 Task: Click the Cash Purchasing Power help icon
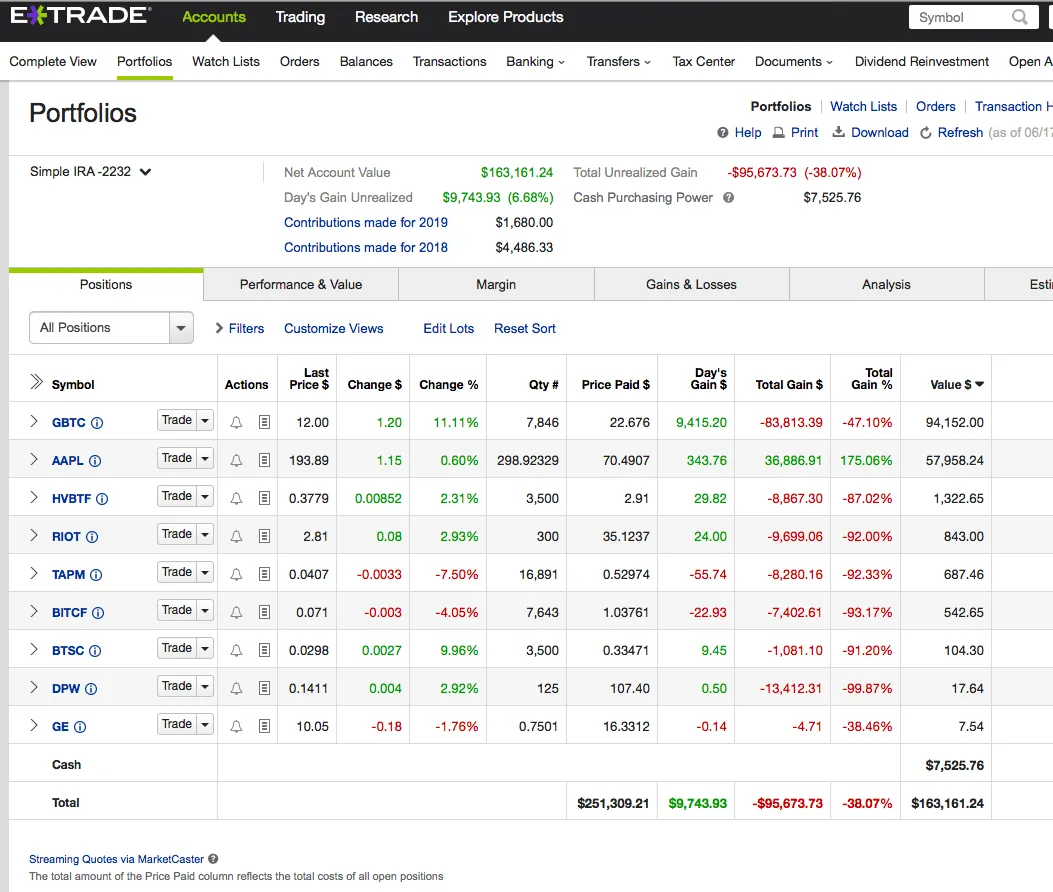pyautogui.click(x=729, y=197)
